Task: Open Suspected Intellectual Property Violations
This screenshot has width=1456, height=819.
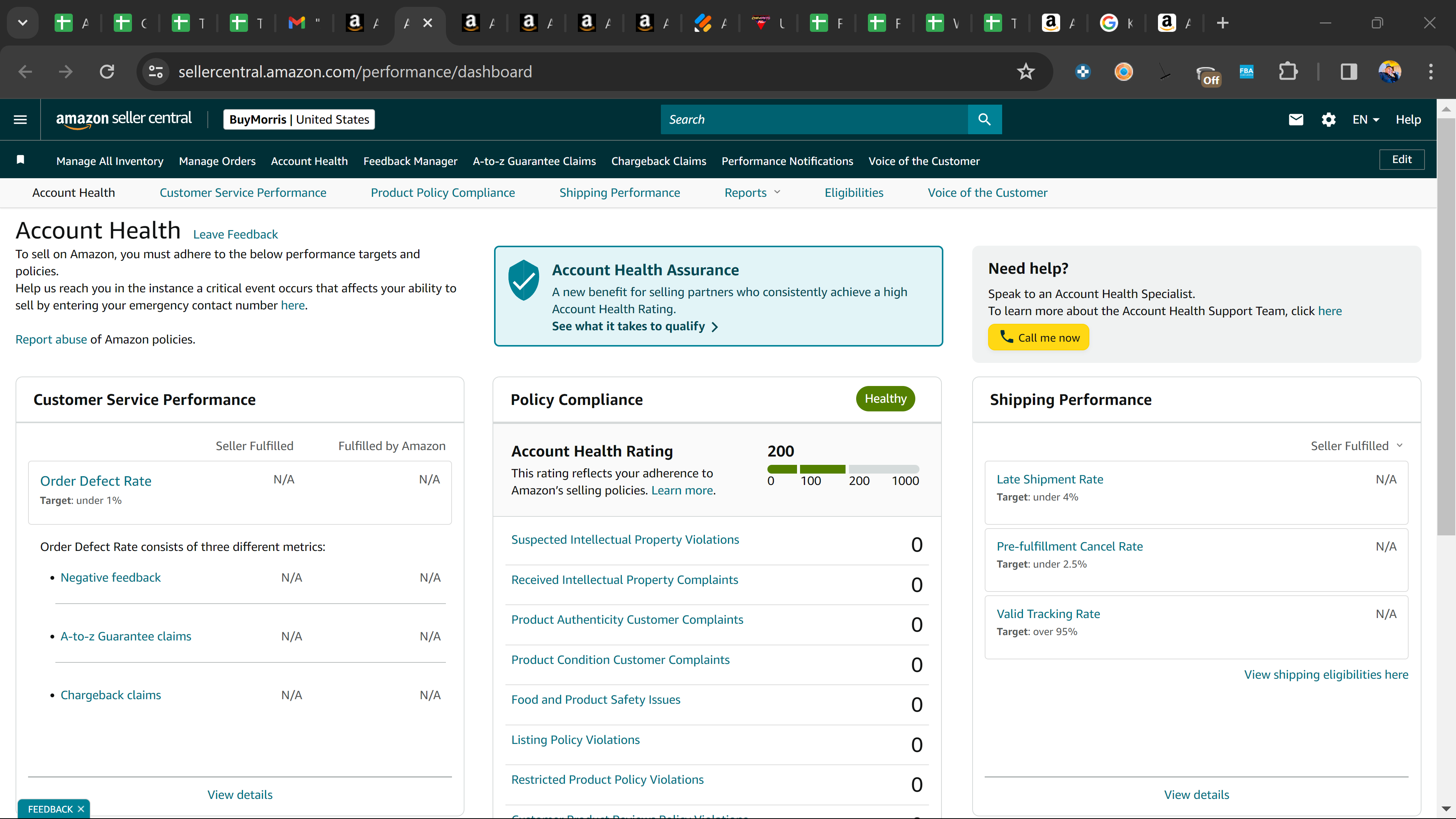Action: pos(625,540)
